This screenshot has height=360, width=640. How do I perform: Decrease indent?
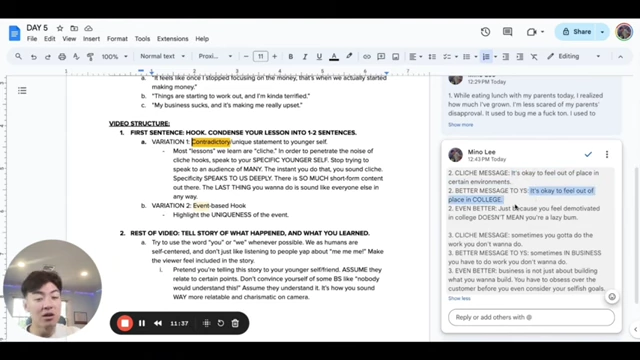coord(505,57)
